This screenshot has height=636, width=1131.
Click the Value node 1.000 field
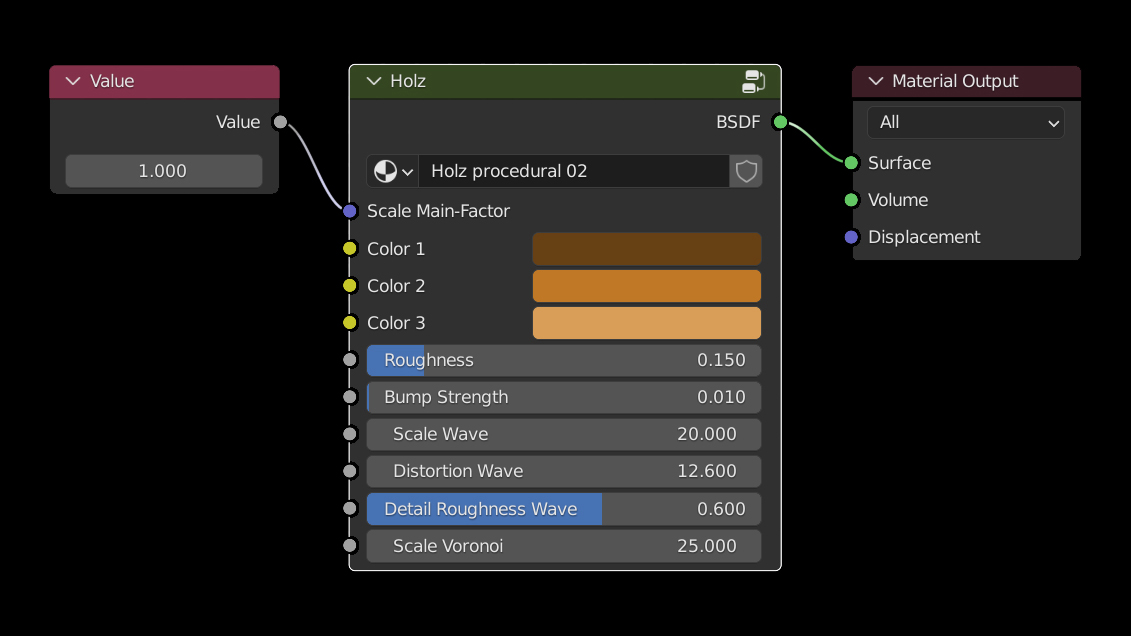(x=163, y=171)
